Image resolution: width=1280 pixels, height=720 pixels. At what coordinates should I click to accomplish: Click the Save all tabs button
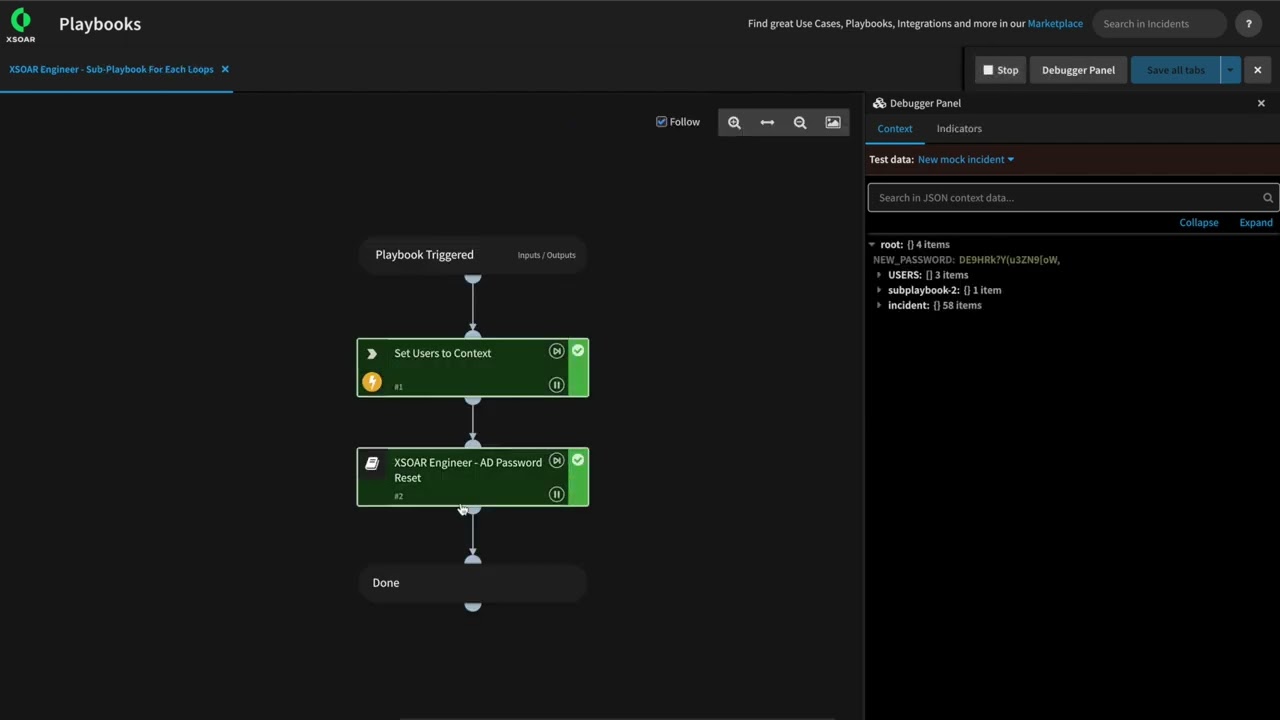point(1176,70)
